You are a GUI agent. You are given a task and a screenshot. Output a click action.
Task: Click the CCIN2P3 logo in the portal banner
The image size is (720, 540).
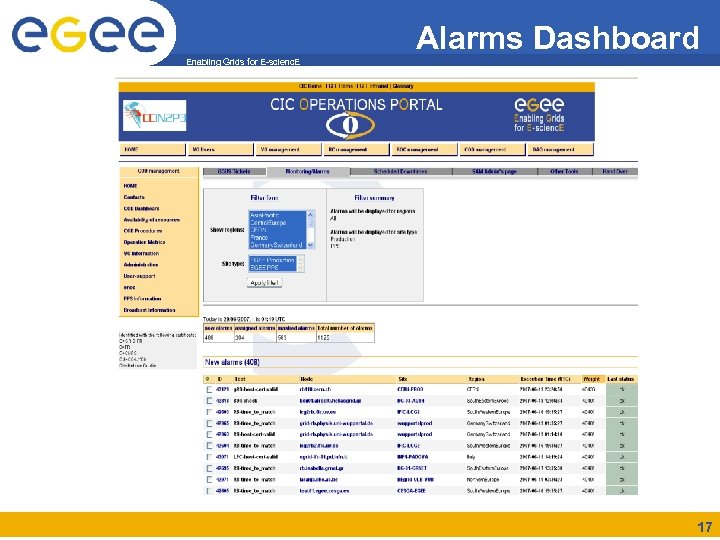155,116
